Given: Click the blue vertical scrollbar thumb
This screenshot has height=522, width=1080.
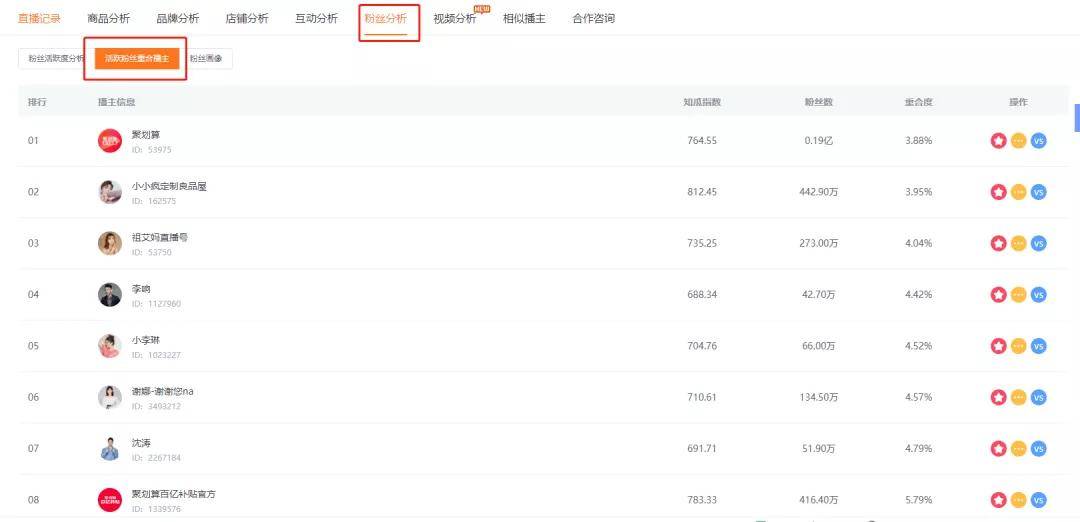Looking at the screenshot, I should 1076,117.
